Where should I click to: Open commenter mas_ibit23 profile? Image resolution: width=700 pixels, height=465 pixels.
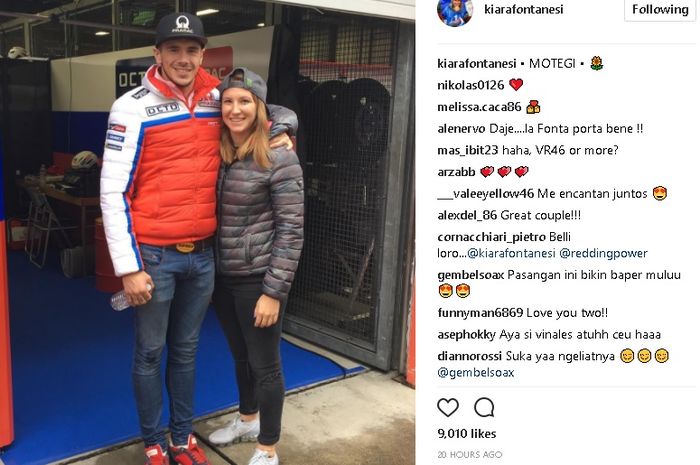467,150
